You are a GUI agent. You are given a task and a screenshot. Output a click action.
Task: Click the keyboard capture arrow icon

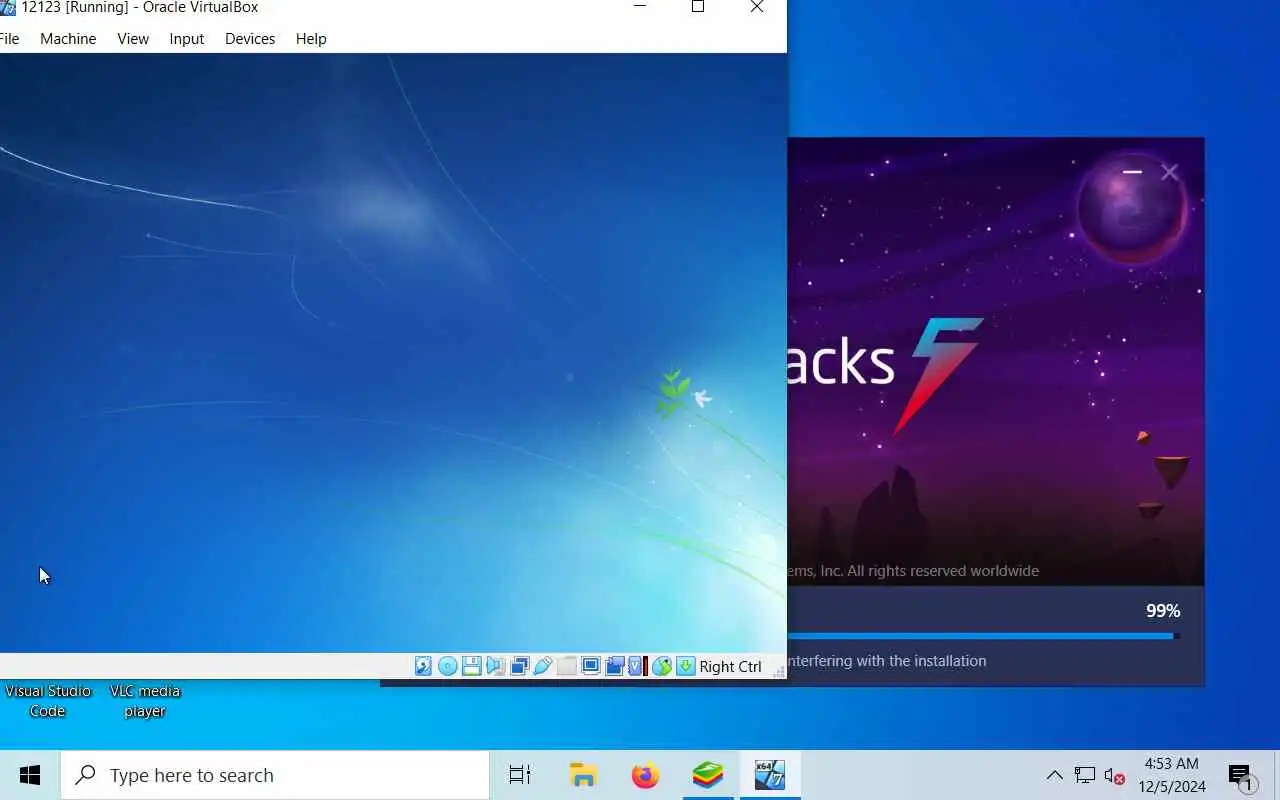pyautogui.click(x=686, y=666)
